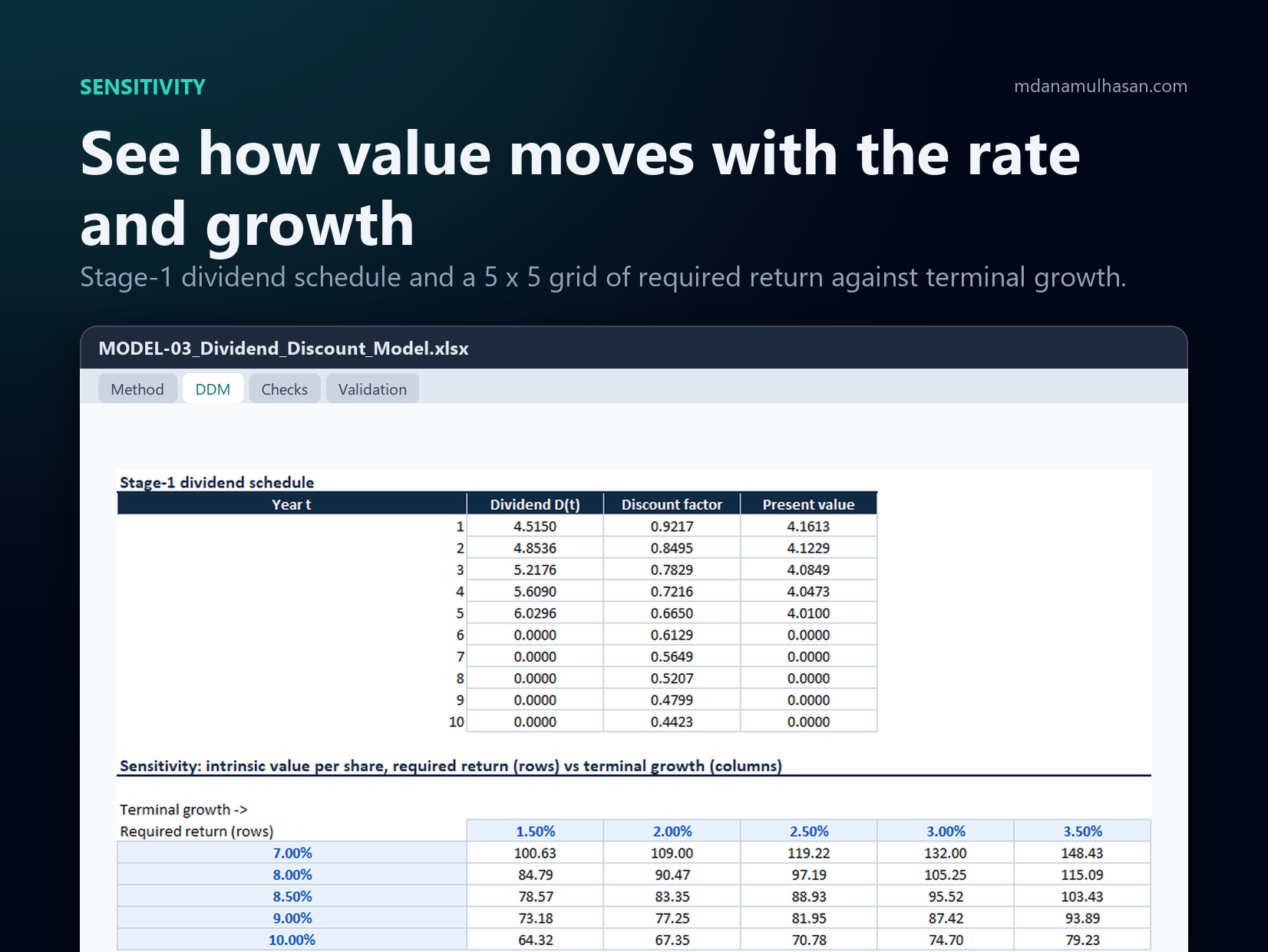
Task: Select the Year t column header
Action: click(292, 504)
